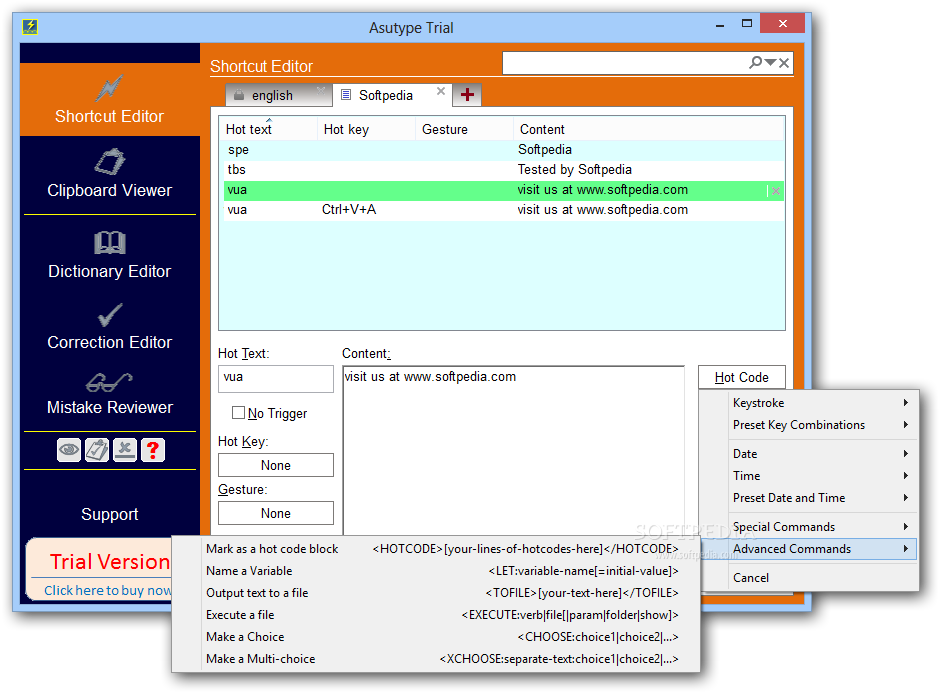The width and height of the screenshot is (940, 693).
Task: Minimize the Asutype Trial window
Action: [720, 24]
